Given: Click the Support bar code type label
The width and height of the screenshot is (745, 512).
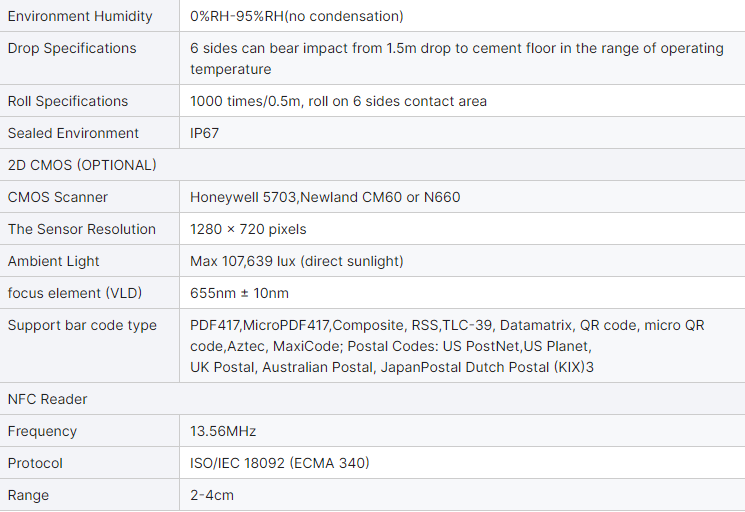Looking at the screenshot, I should tap(82, 325).
